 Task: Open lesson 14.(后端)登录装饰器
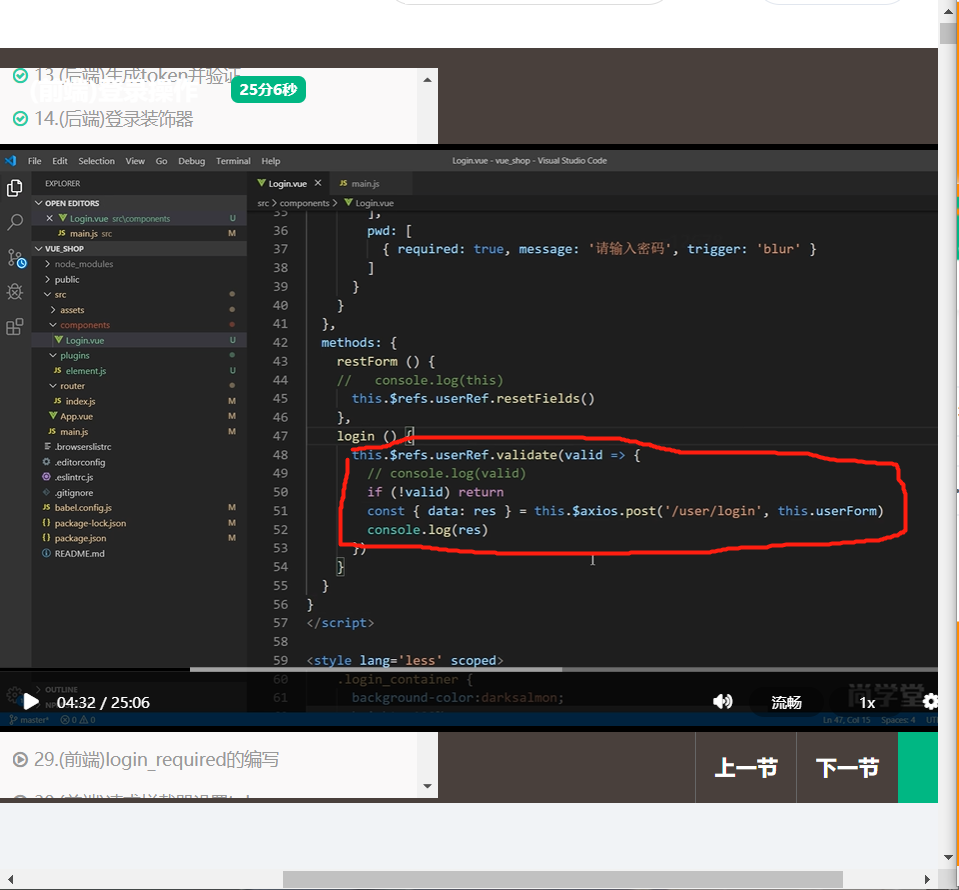coord(113,118)
